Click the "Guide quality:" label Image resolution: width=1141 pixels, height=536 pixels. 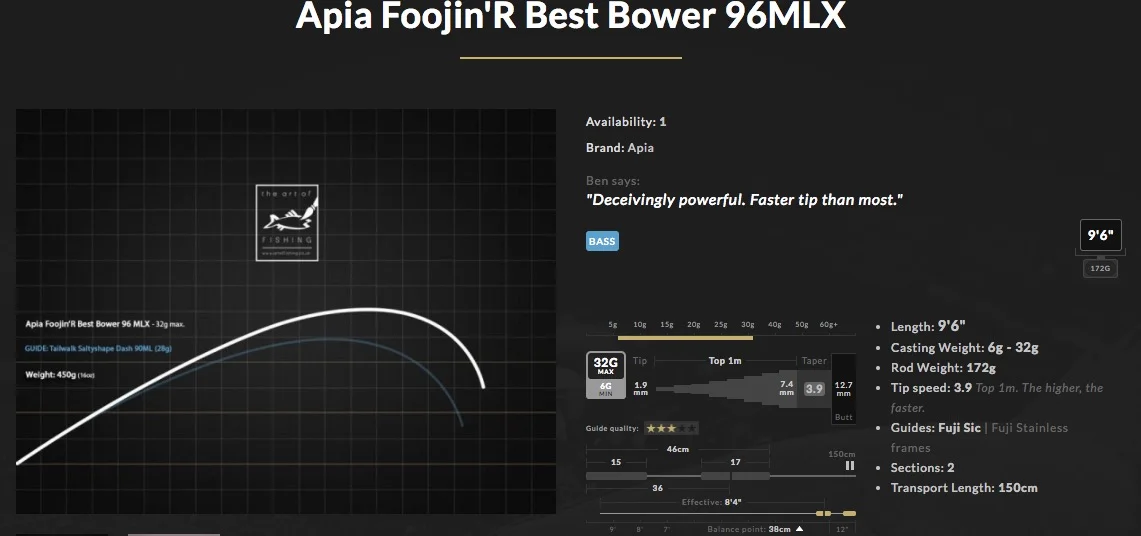pyautogui.click(x=612, y=428)
